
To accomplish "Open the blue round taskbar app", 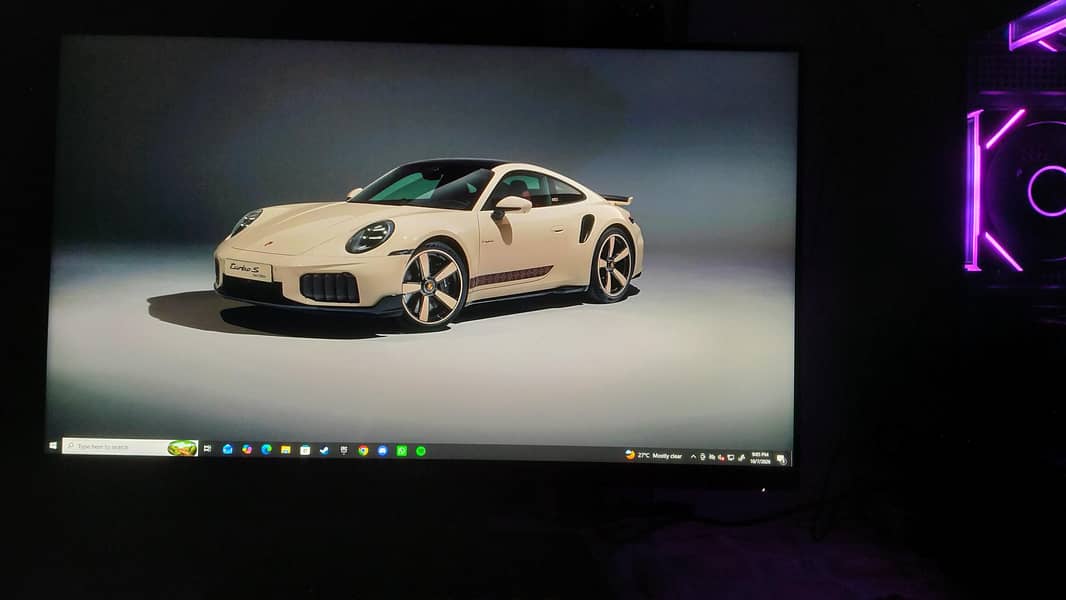I will (x=383, y=451).
